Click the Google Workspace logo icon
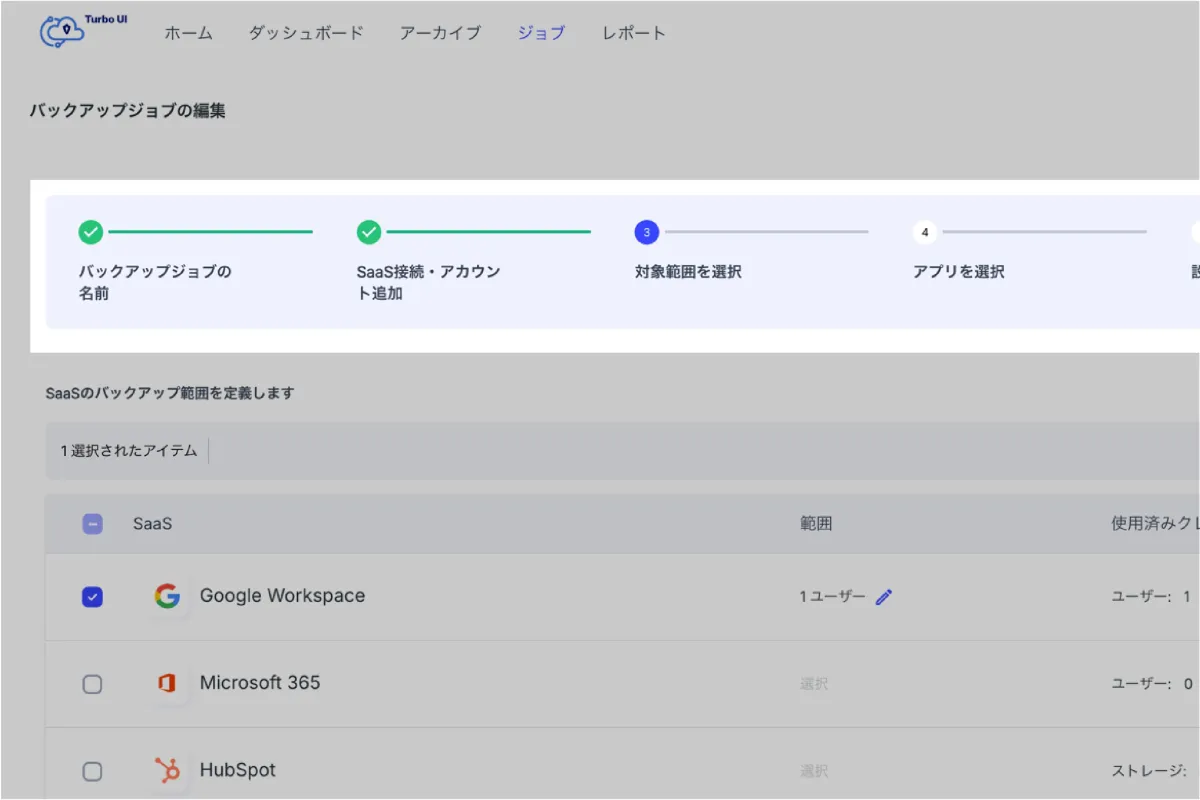Viewport: 1200px width, 800px height. click(x=167, y=596)
